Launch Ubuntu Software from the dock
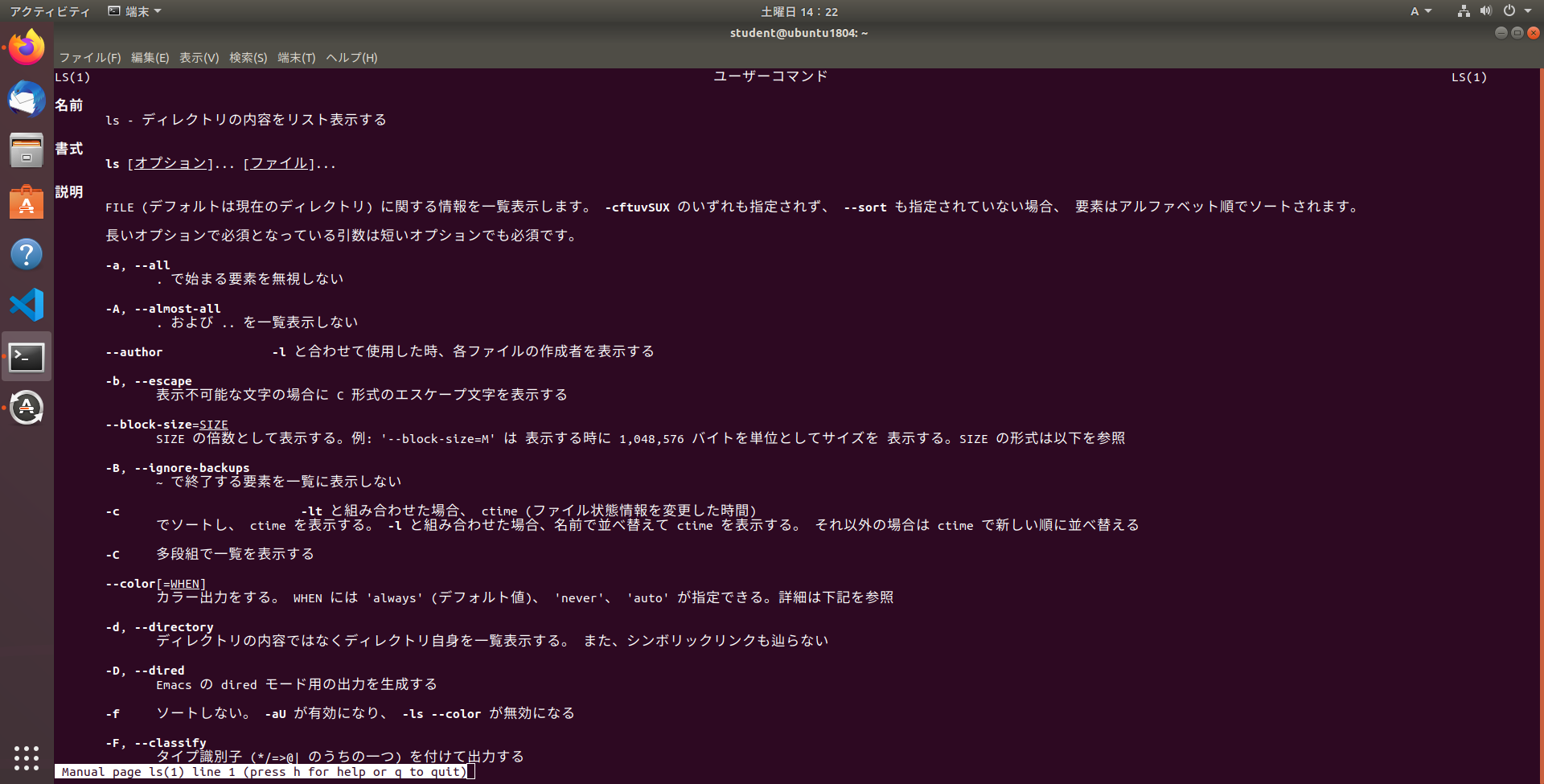 coord(27,202)
